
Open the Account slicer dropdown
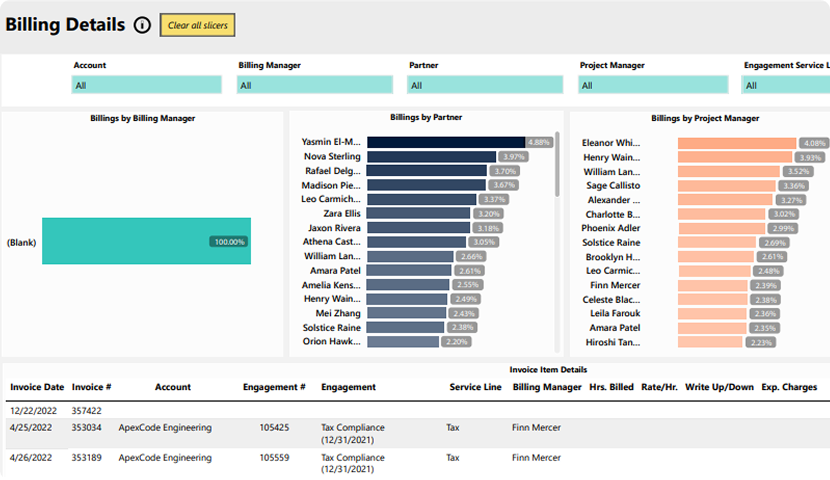point(146,86)
